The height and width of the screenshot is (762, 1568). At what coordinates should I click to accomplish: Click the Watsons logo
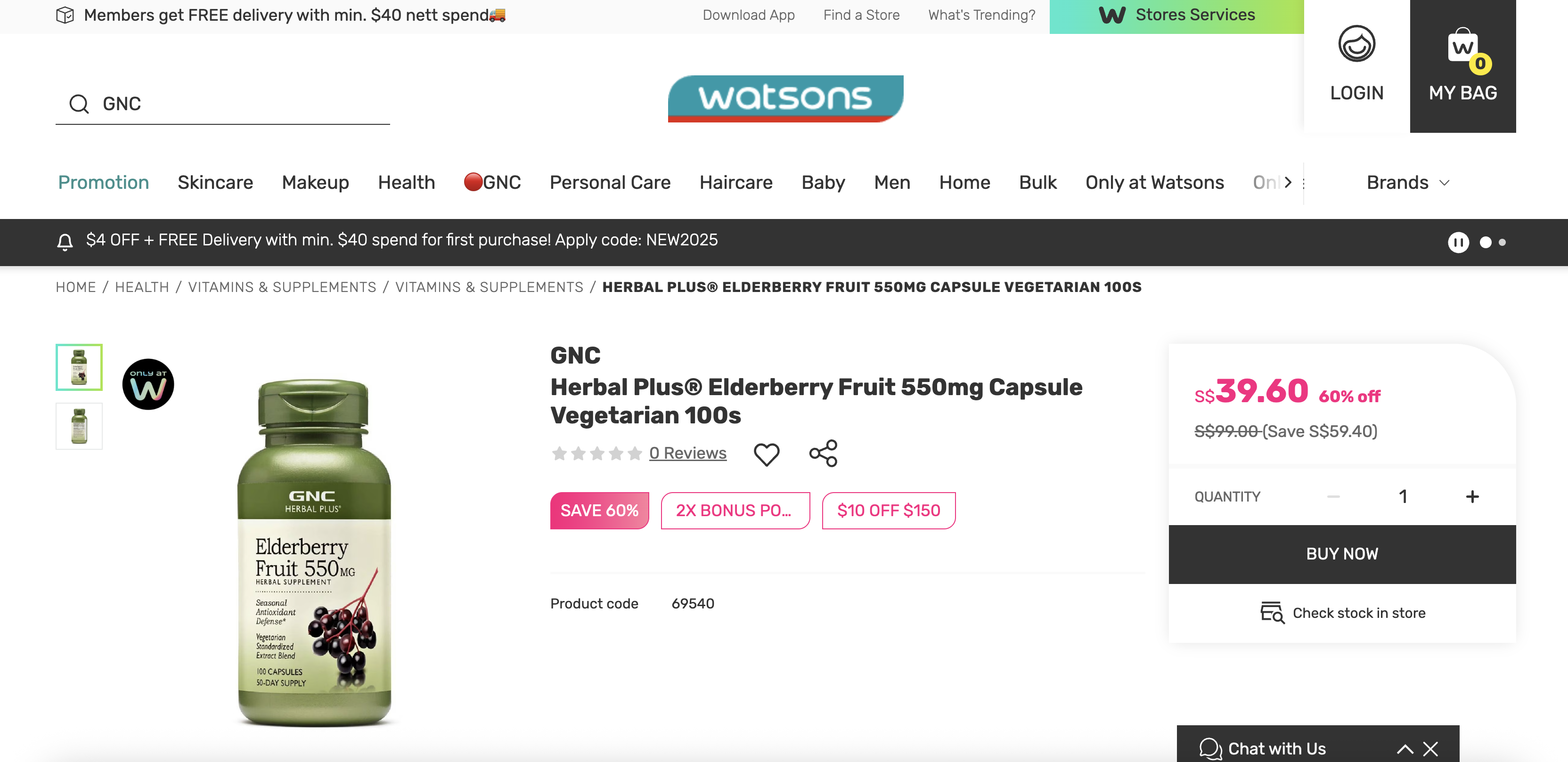tap(785, 98)
